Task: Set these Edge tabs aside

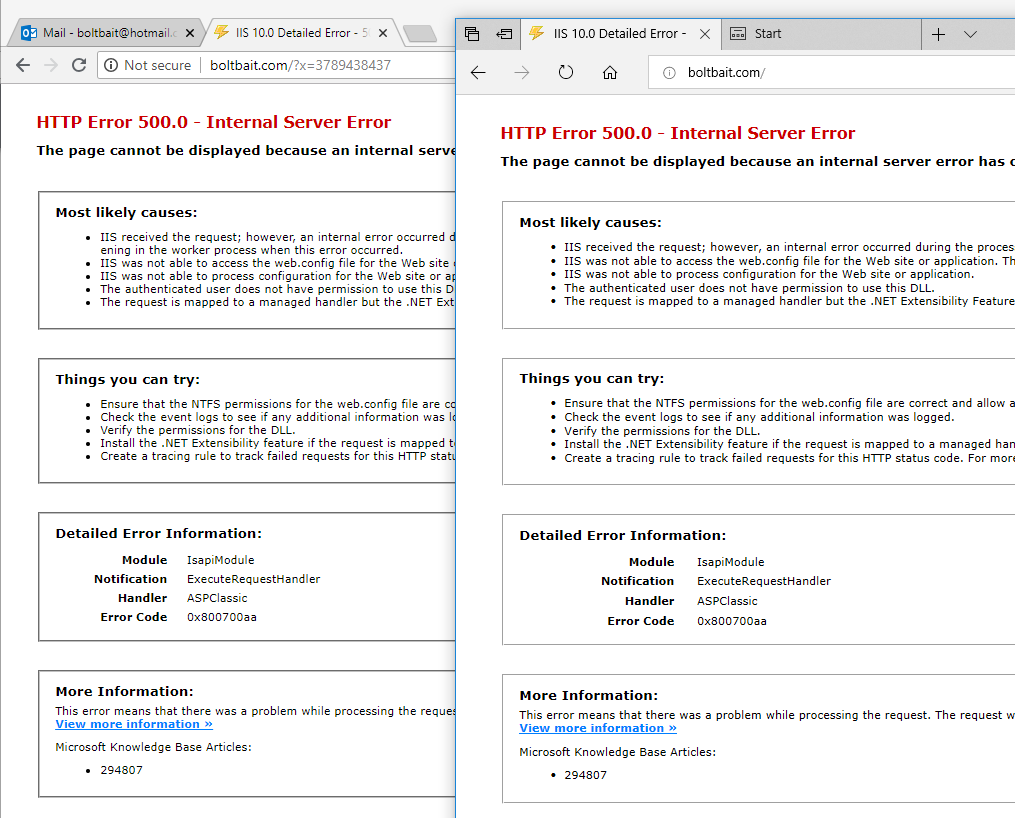Action: 504,34
